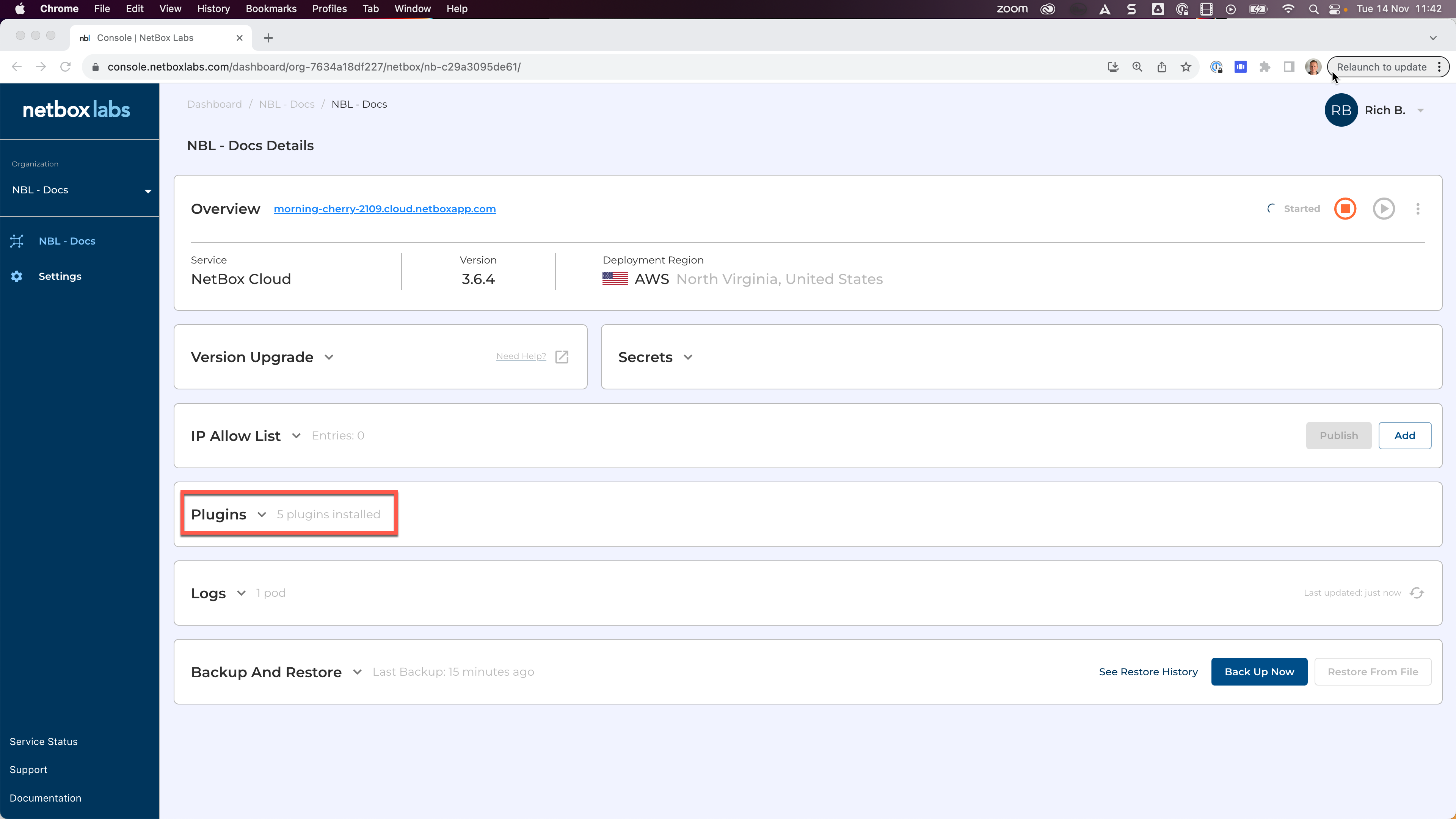Click the browser address bar URL
This screenshot has width=1456, height=819.
pos(314,67)
